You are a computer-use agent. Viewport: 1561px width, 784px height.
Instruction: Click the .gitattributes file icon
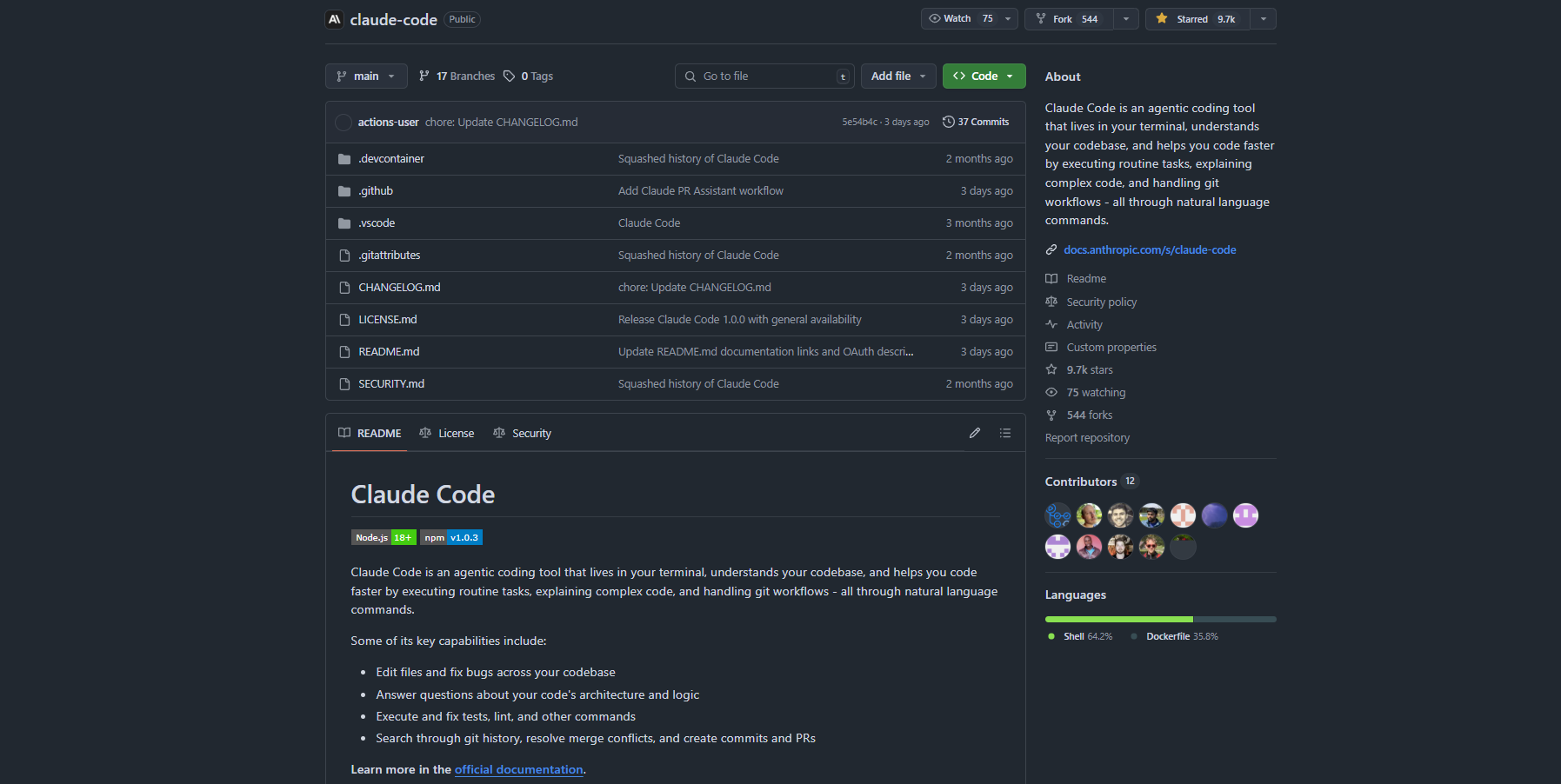[x=344, y=256]
